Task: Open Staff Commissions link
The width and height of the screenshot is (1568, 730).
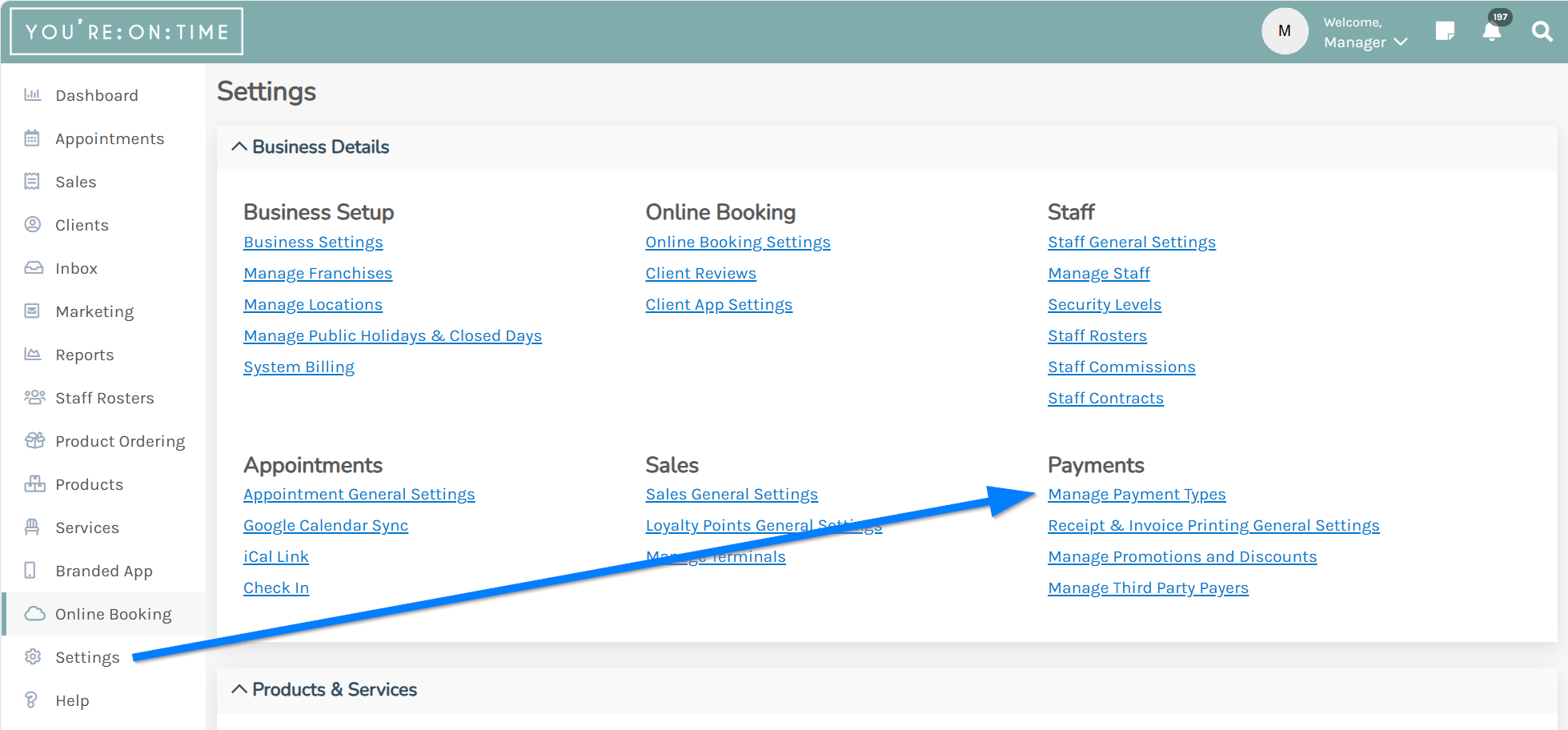Action: pos(1121,367)
